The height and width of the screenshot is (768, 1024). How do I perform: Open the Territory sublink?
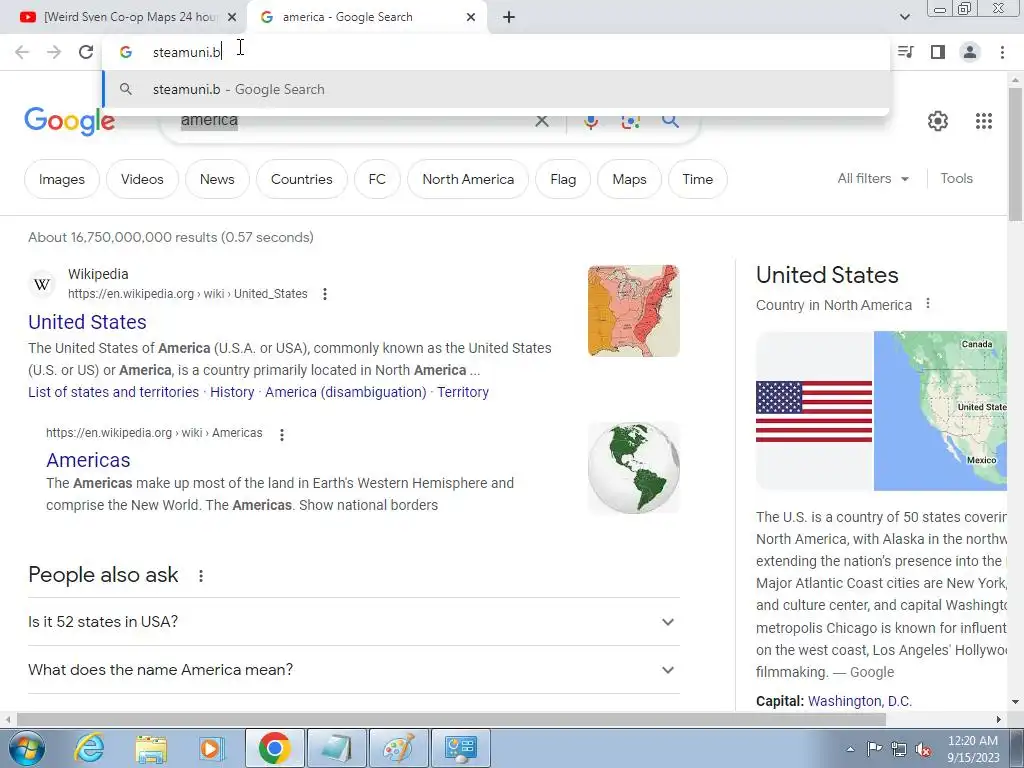pyautogui.click(x=463, y=392)
